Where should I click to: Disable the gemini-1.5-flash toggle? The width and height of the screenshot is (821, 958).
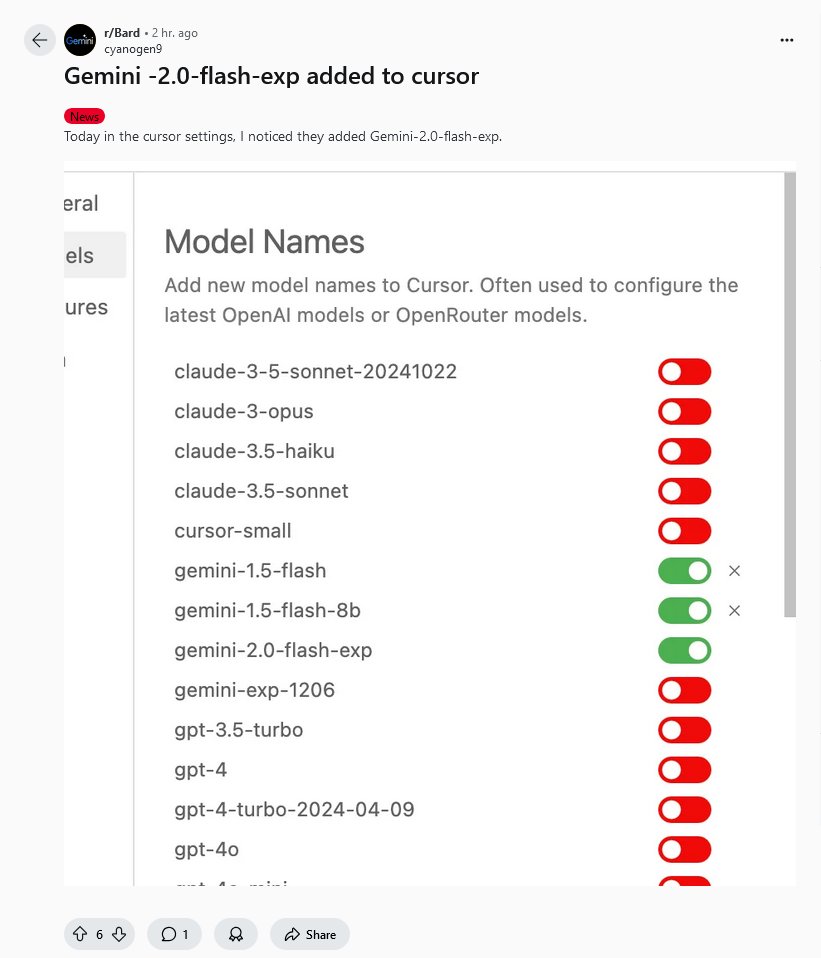pos(684,571)
